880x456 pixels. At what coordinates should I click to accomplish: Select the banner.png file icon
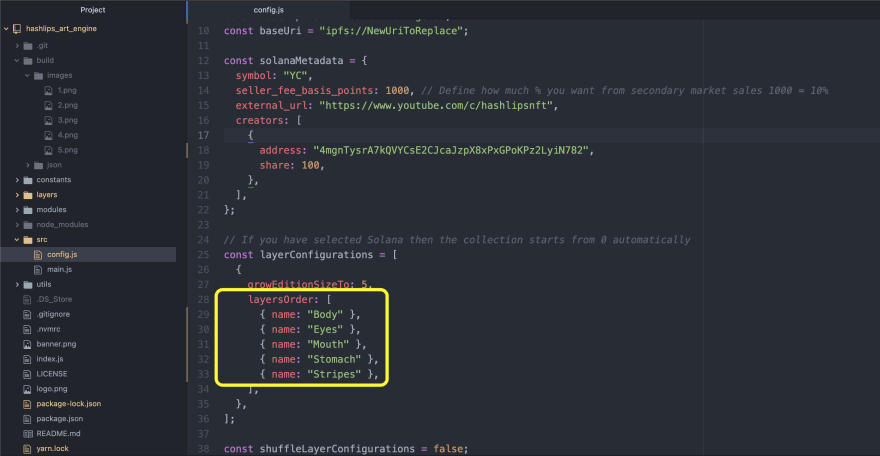[27, 344]
